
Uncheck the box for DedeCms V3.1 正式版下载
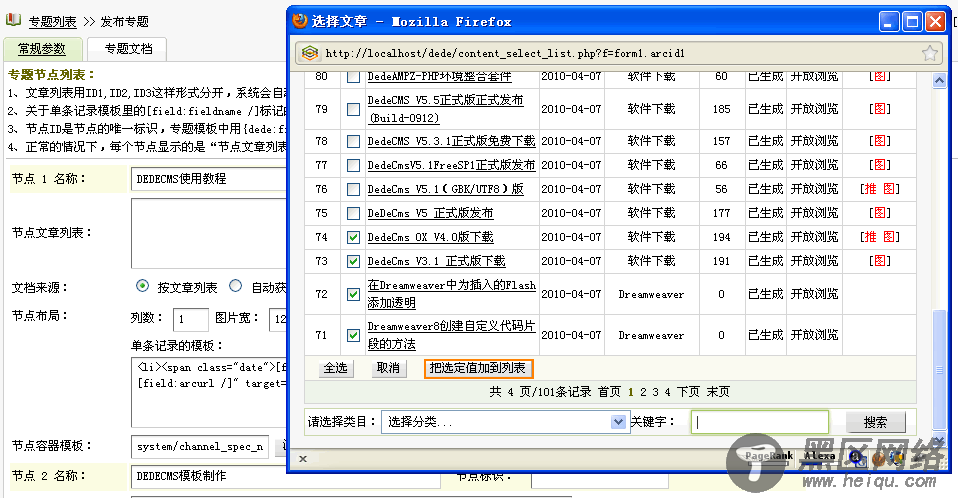pyautogui.click(x=353, y=262)
